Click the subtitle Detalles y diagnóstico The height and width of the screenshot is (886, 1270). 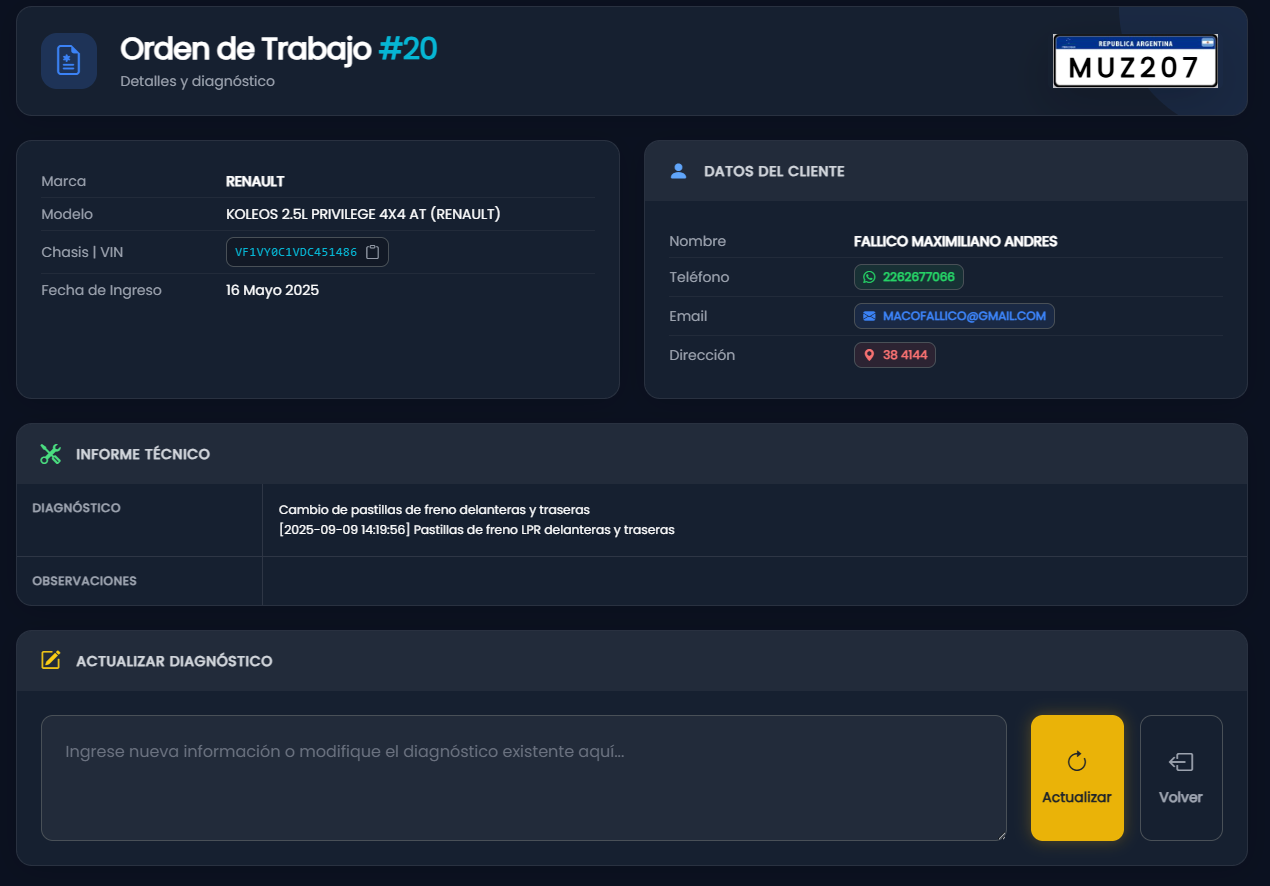(x=197, y=81)
